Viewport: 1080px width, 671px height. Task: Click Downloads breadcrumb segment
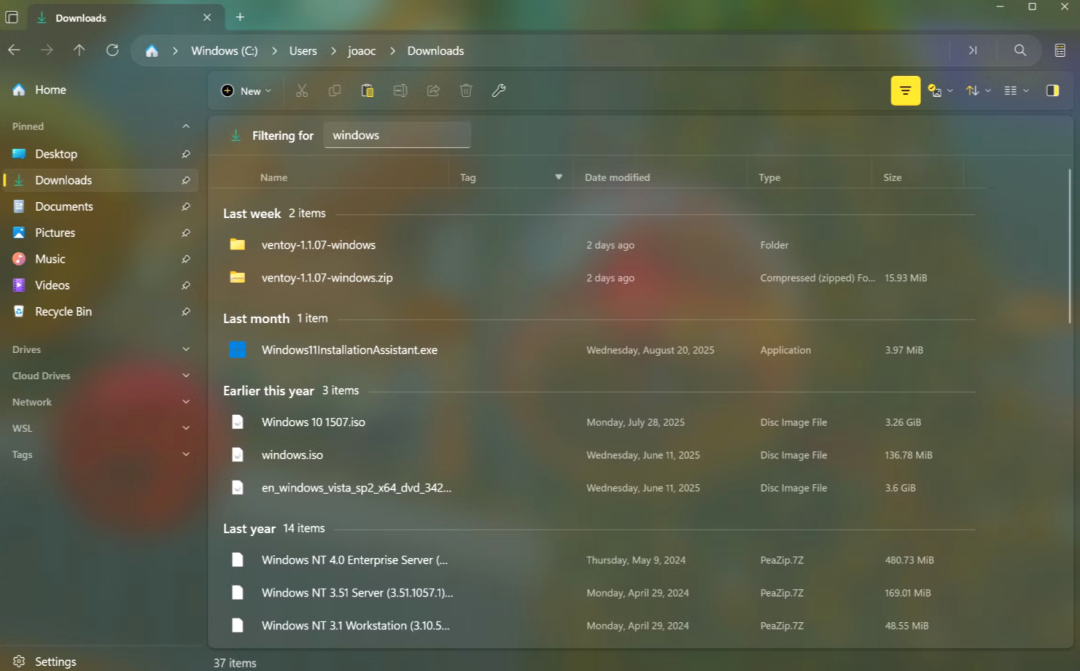(435, 51)
